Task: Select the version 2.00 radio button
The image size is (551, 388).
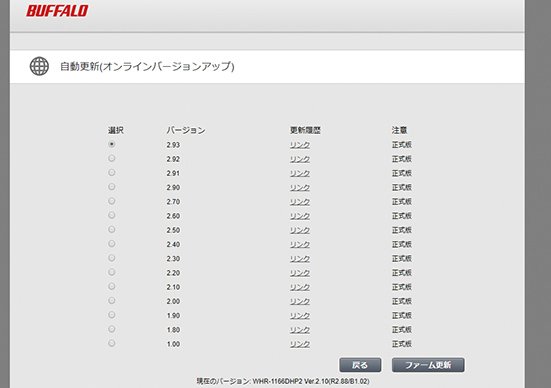Action: pos(112,300)
